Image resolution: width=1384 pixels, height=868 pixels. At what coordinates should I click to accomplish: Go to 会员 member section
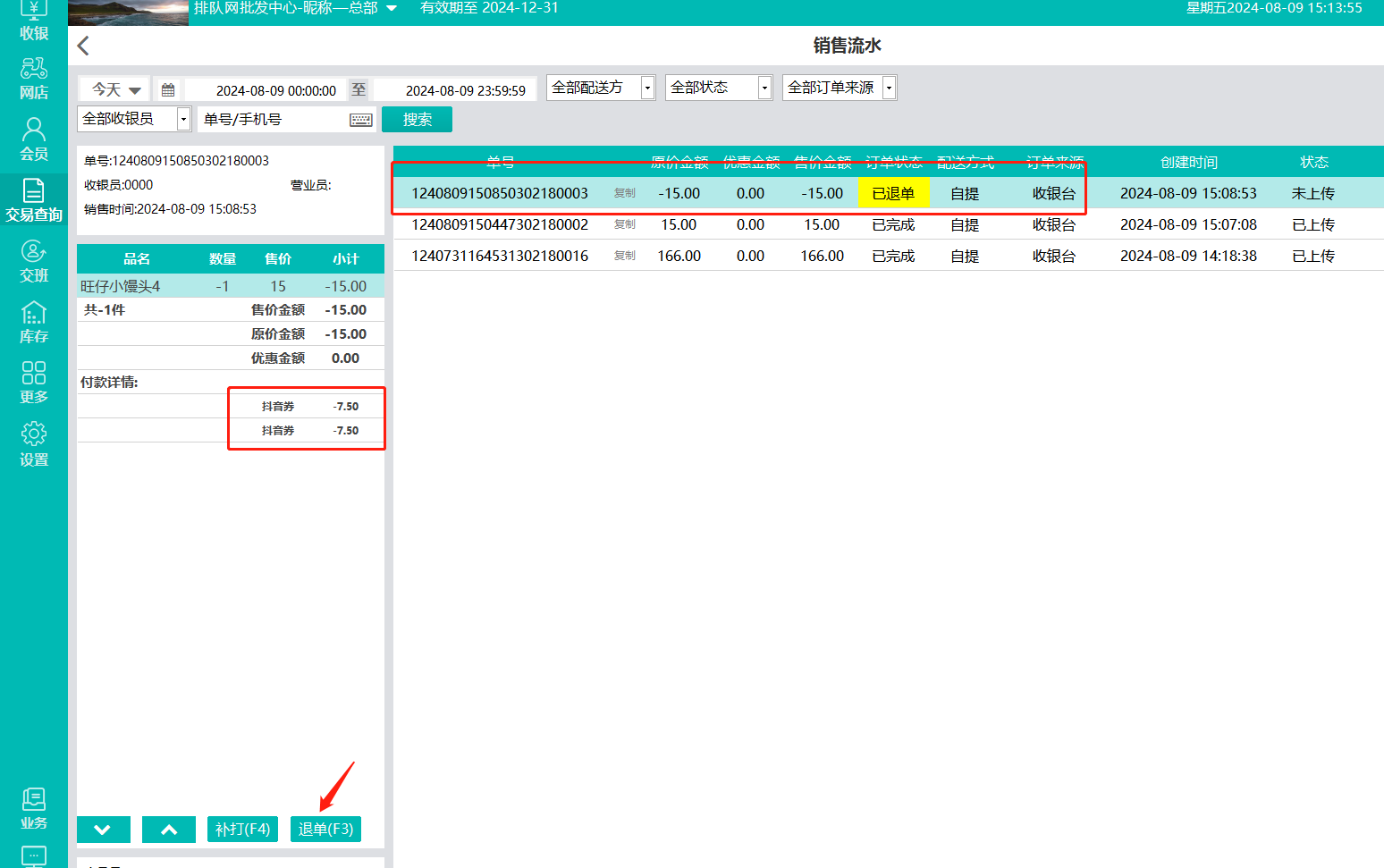[x=33, y=139]
